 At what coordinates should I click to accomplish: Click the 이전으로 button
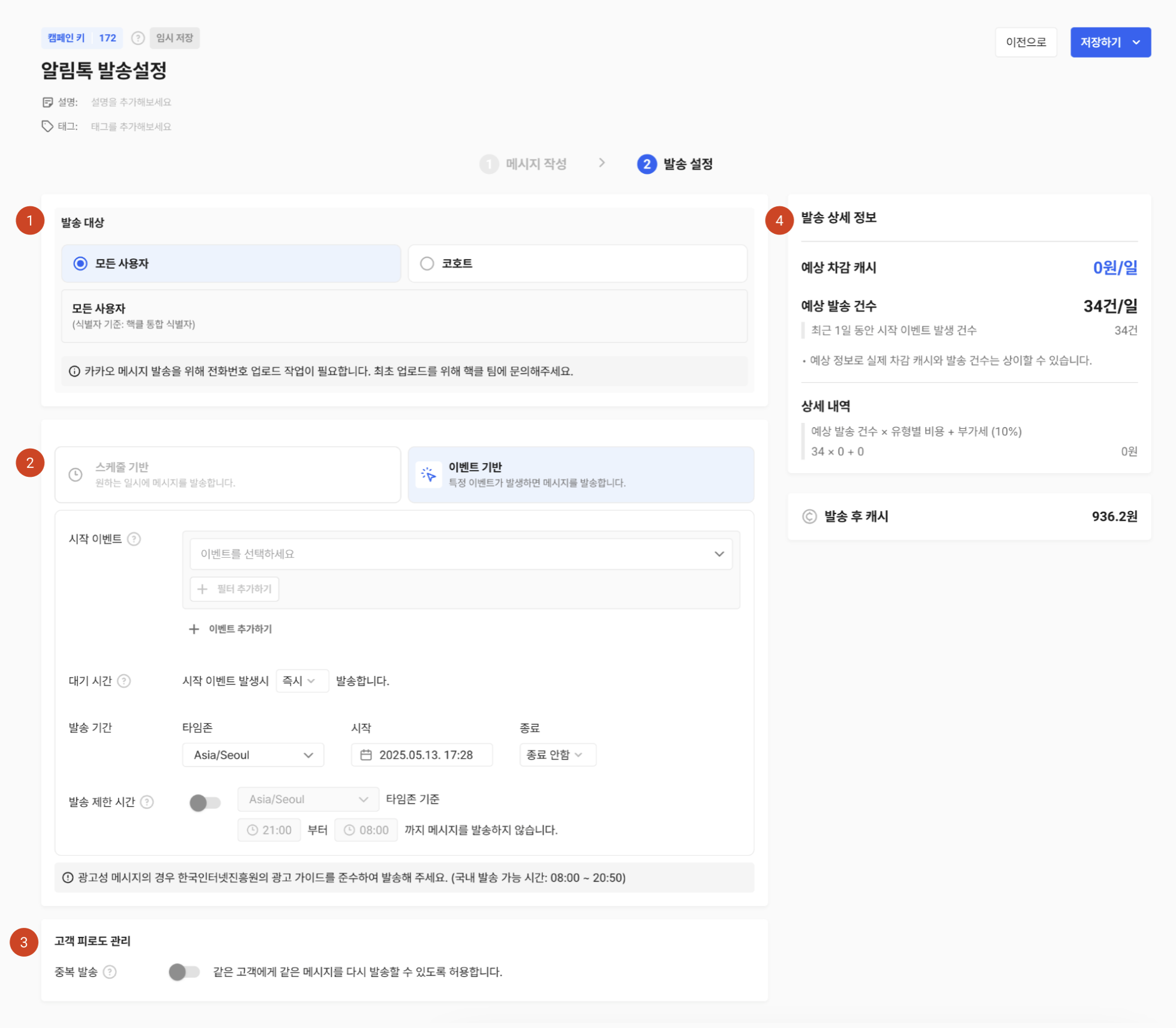(1025, 43)
